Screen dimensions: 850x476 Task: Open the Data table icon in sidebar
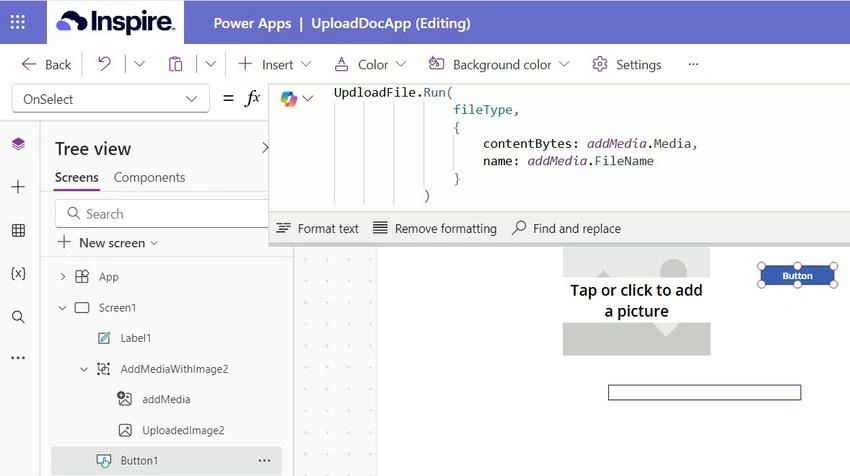point(18,230)
